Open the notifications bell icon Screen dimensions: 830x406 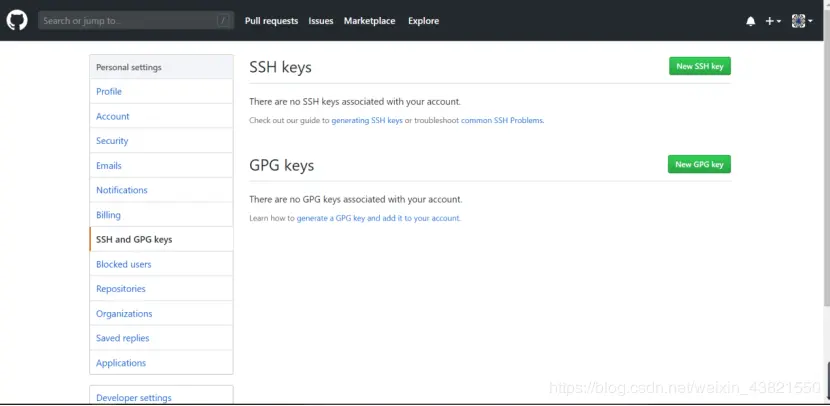(751, 21)
